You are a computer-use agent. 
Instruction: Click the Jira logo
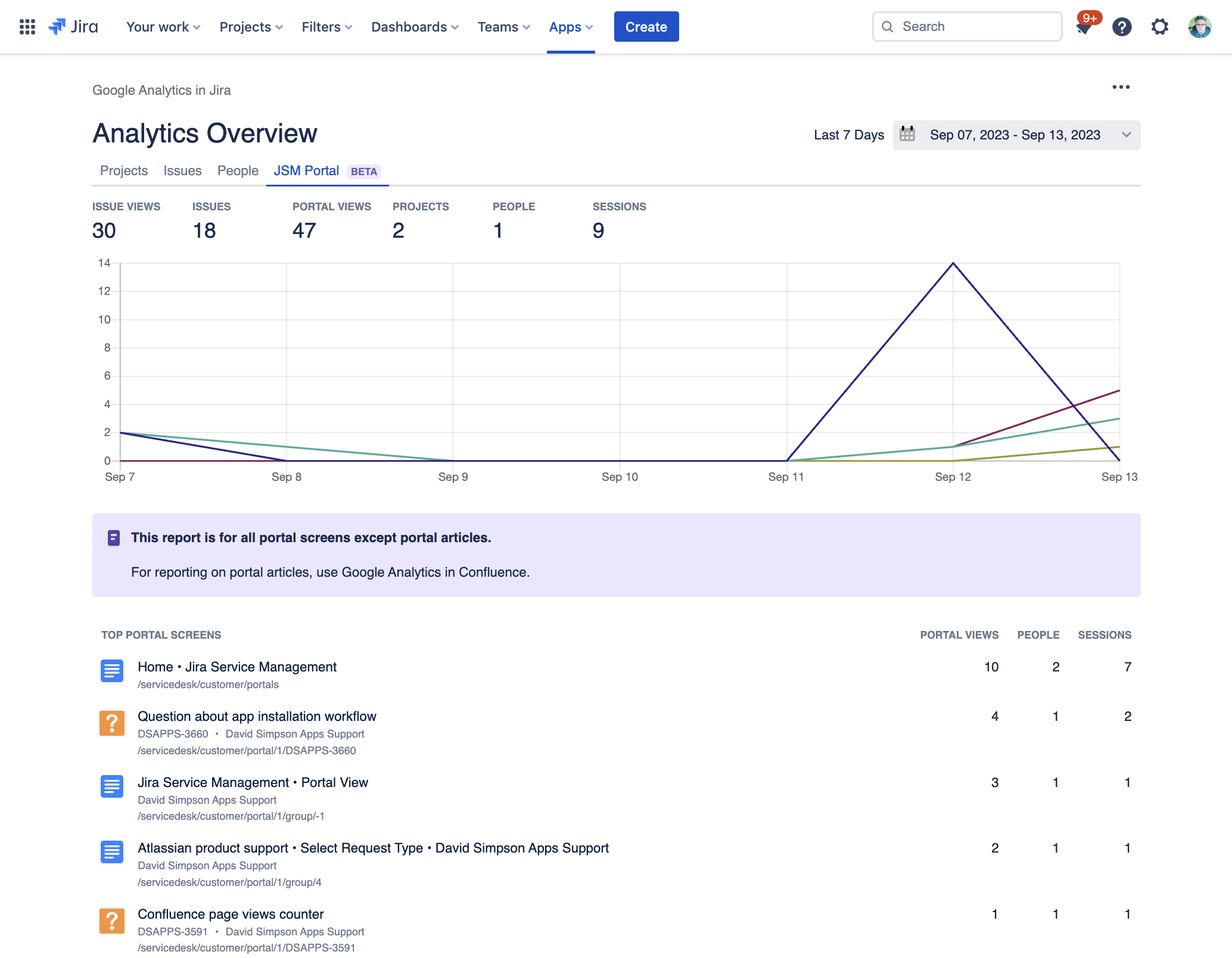(x=74, y=27)
